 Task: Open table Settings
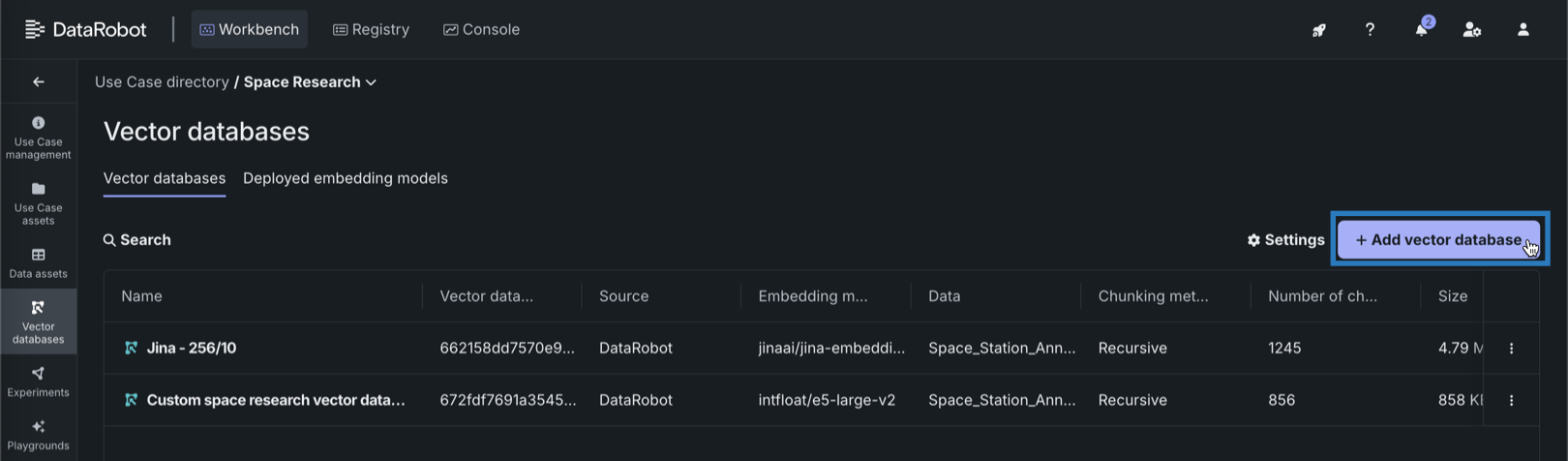[1285, 240]
